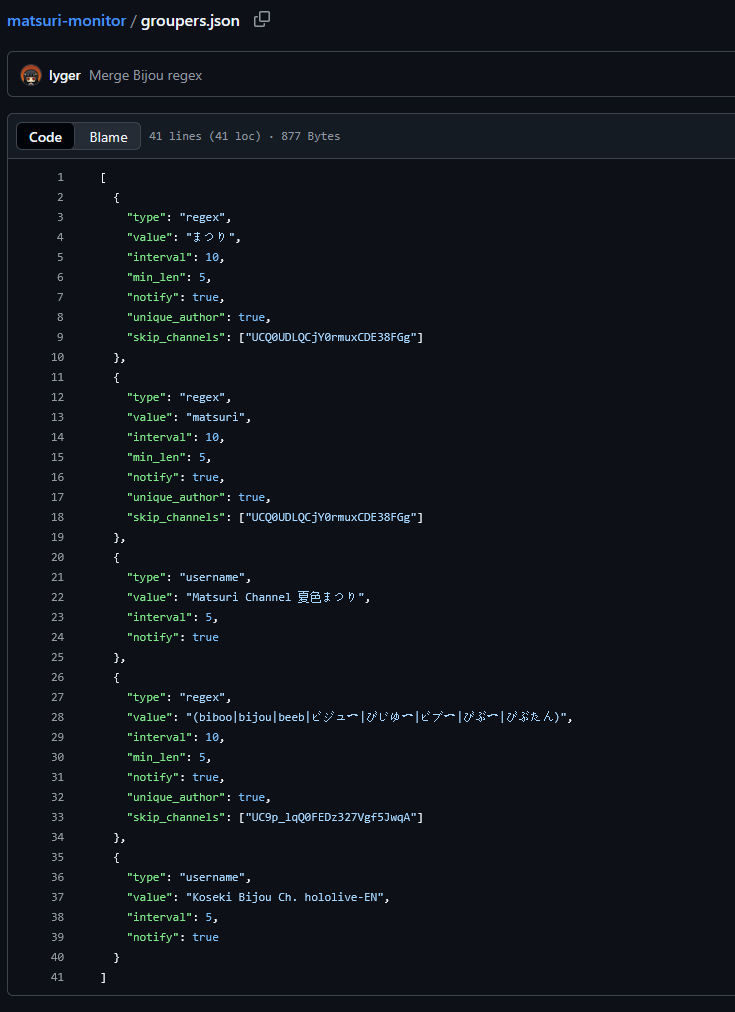The height and width of the screenshot is (1012, 735).
Task: Click "regex" type on line 27
Action: pos(202,697)
